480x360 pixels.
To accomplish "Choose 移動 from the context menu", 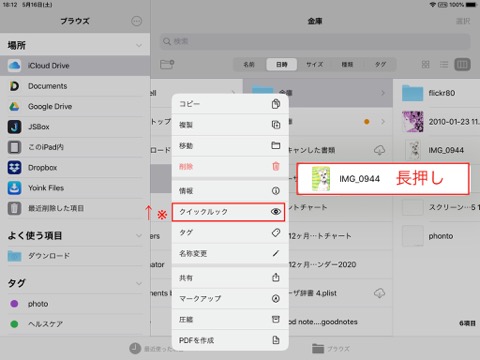I will pyautogui.click(x=230, y=146).
